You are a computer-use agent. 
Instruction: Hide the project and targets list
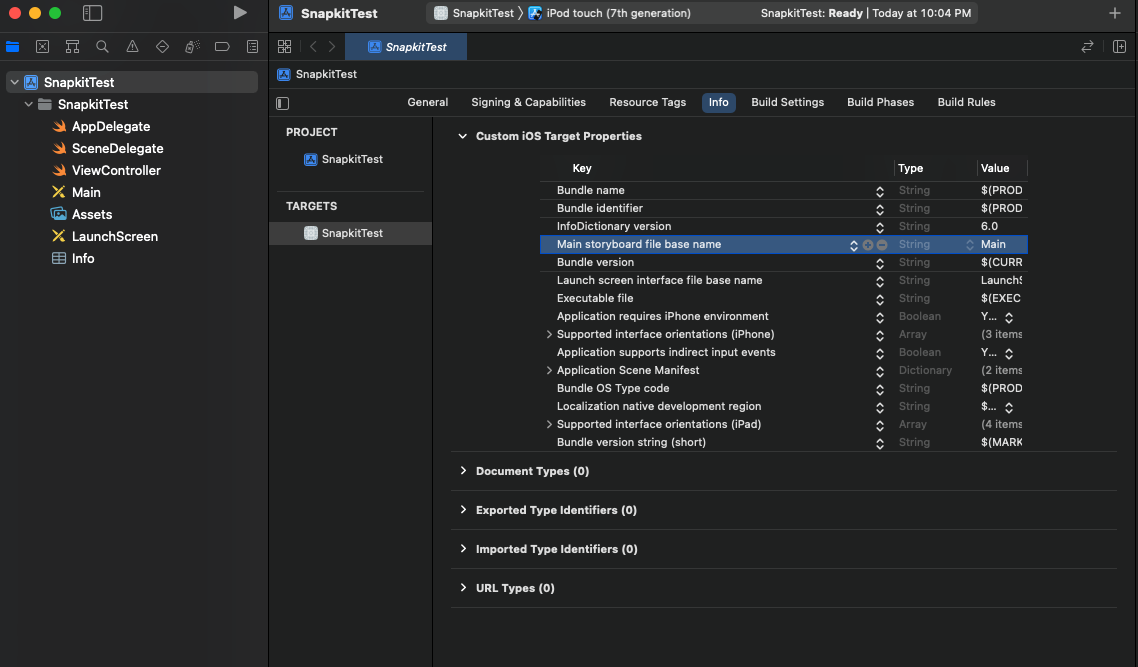point(283,103)
